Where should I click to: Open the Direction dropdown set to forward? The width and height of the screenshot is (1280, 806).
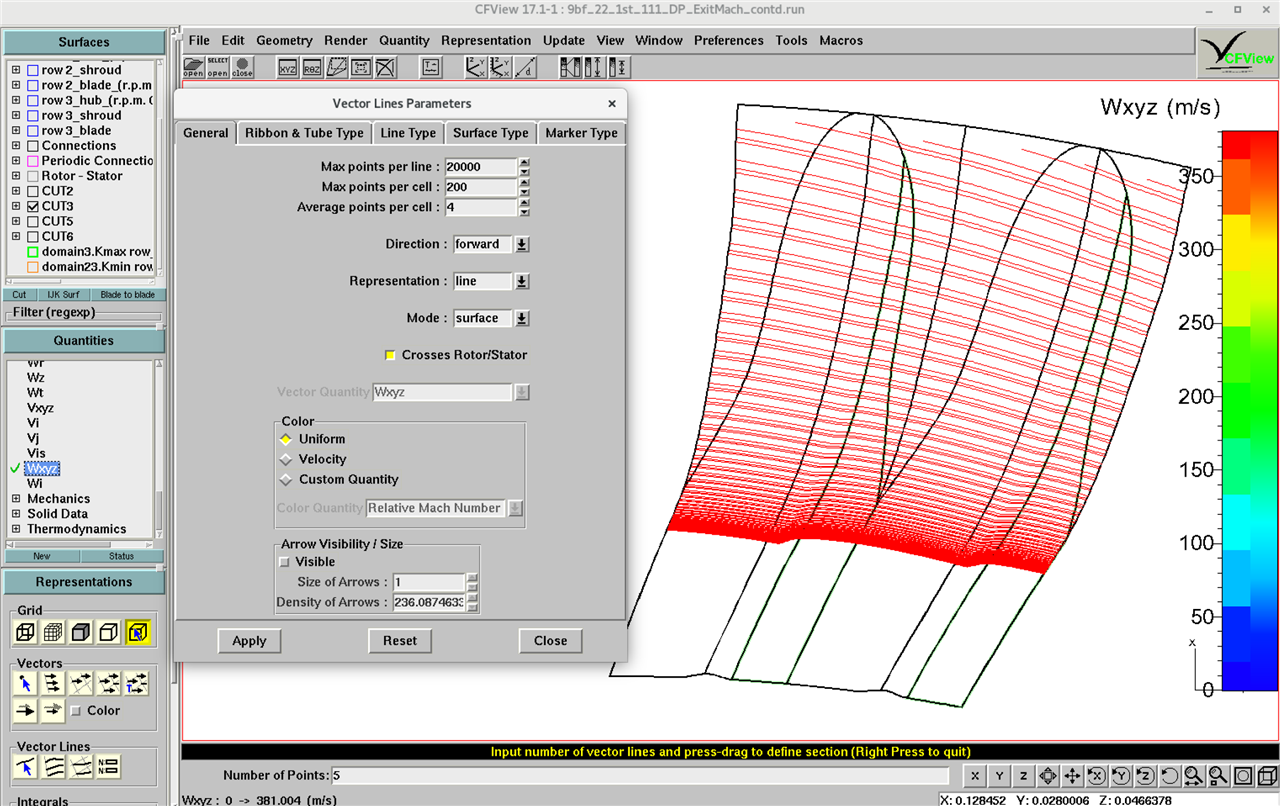click(x=522, y=244)
